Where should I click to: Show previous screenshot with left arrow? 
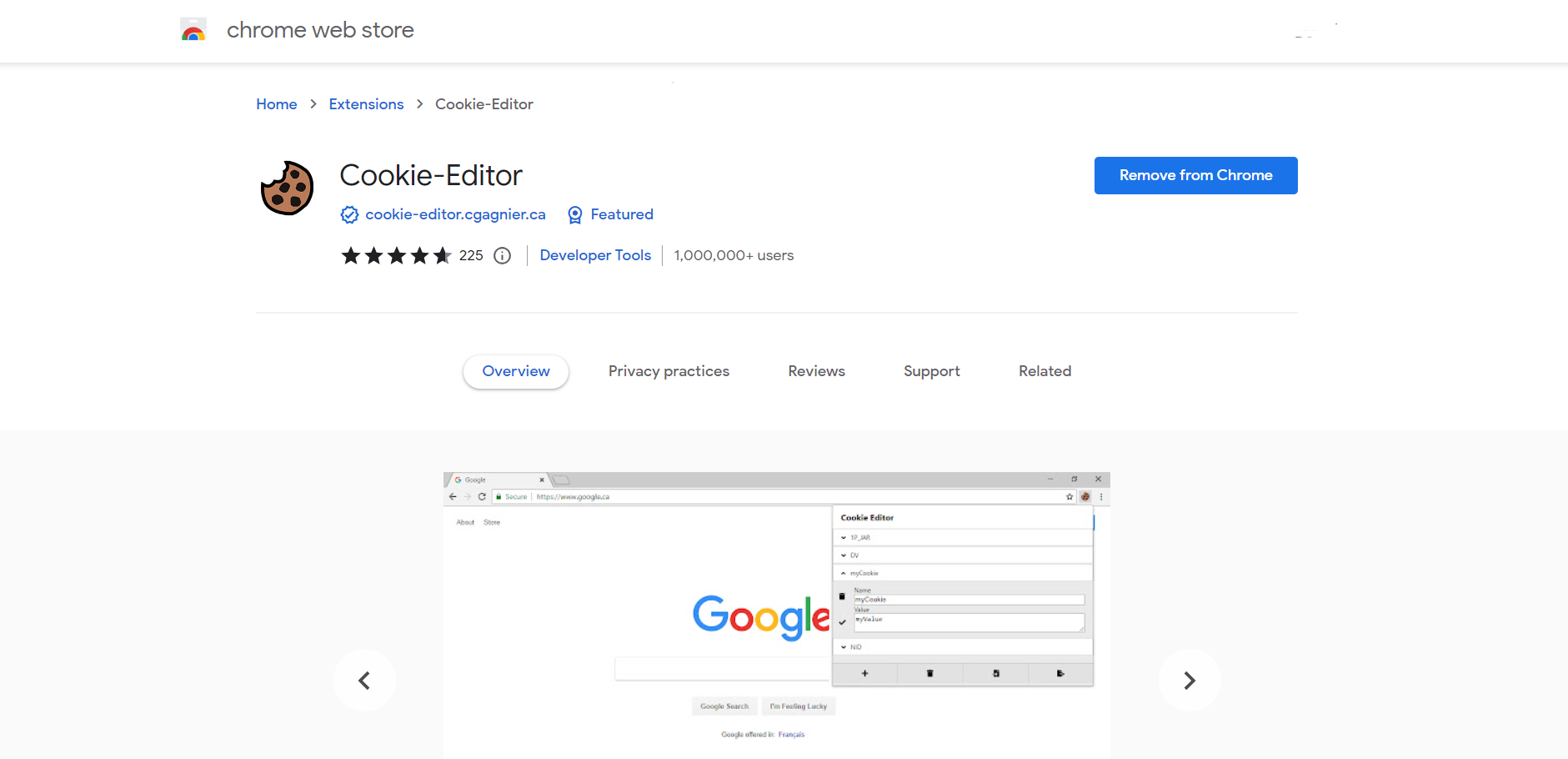[364, 681]
